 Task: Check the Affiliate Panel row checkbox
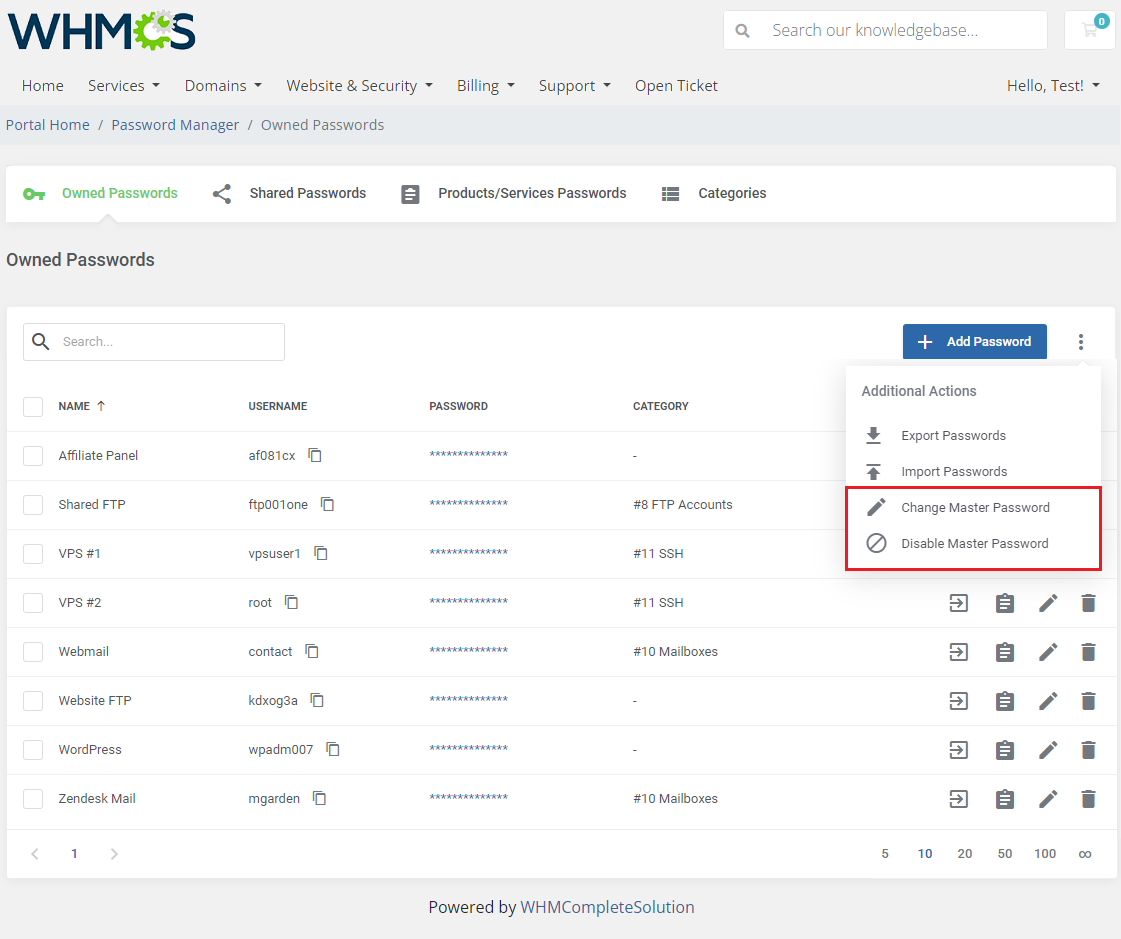33,456
